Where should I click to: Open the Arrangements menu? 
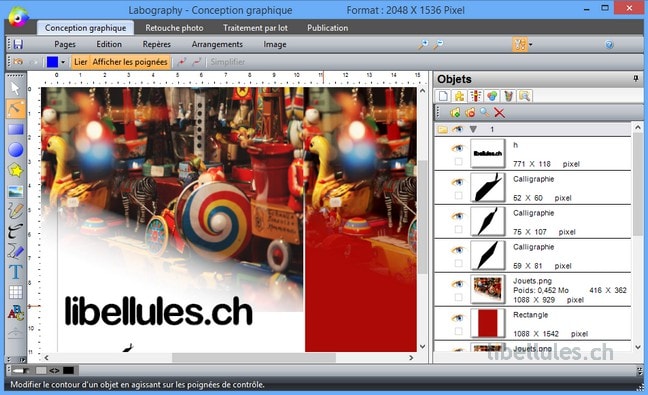pyautogui.click(x=217, y=44)
